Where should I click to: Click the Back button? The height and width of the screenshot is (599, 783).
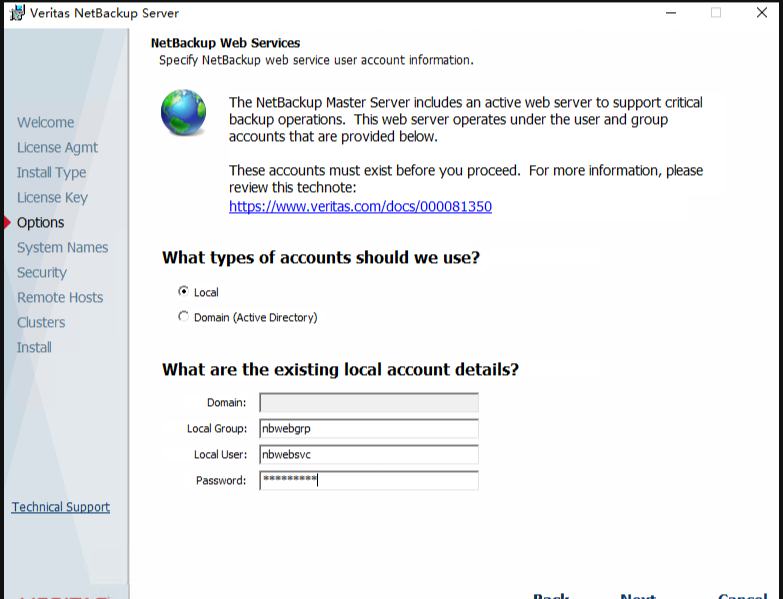551,596
